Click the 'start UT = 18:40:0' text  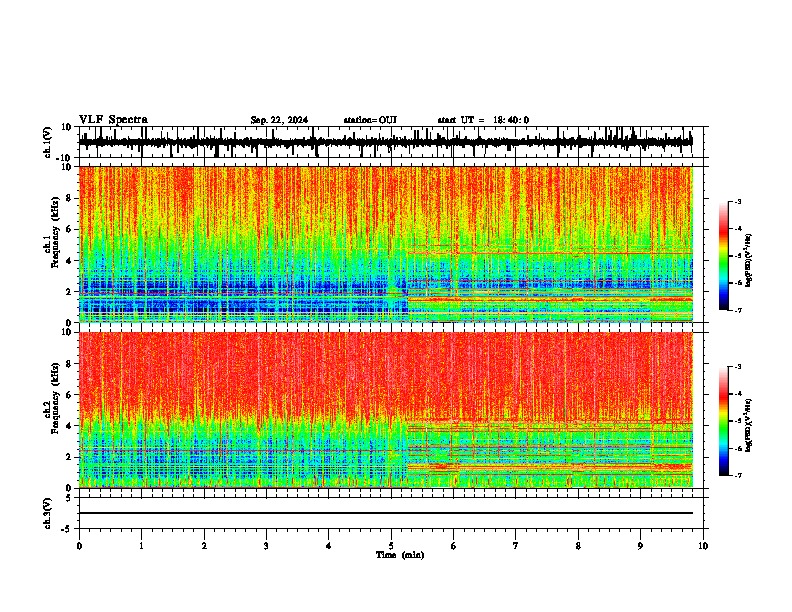pos(483,120)
